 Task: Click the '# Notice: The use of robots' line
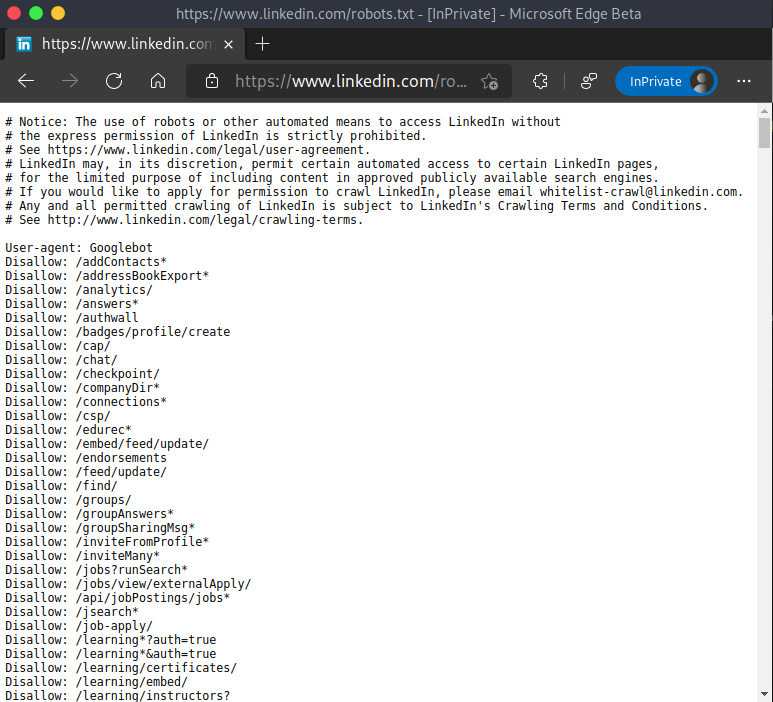click(283, 122)
